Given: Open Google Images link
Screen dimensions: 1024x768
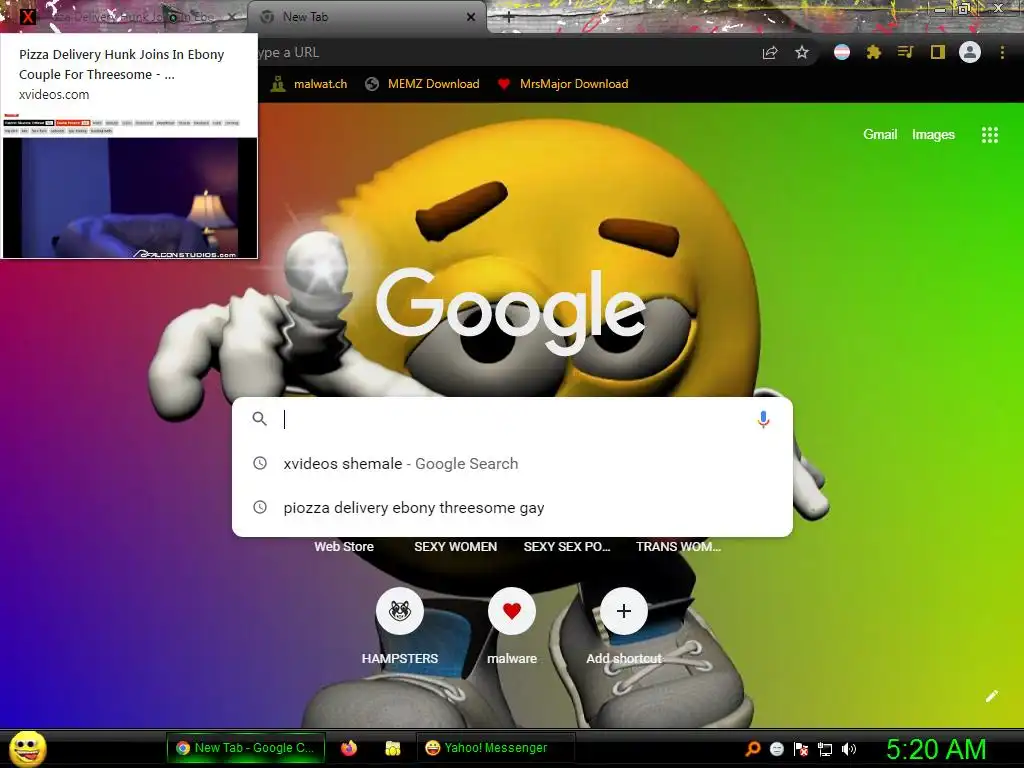Looking at the screenshot, I should tap(933, 135).
